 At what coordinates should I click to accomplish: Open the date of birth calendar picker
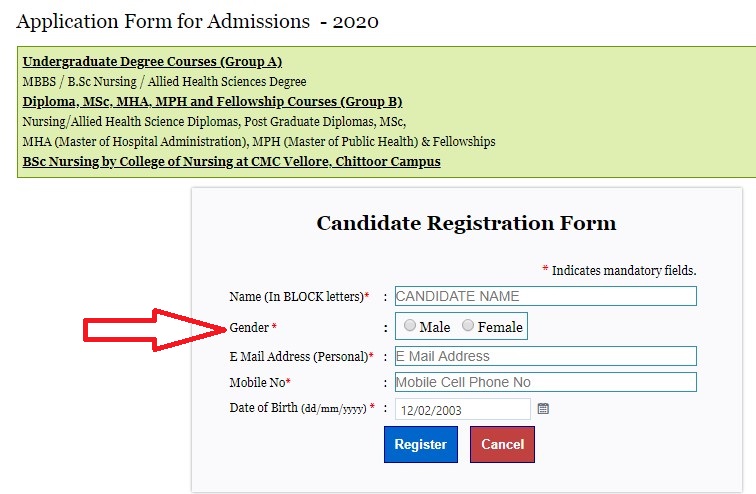point(543,409)
